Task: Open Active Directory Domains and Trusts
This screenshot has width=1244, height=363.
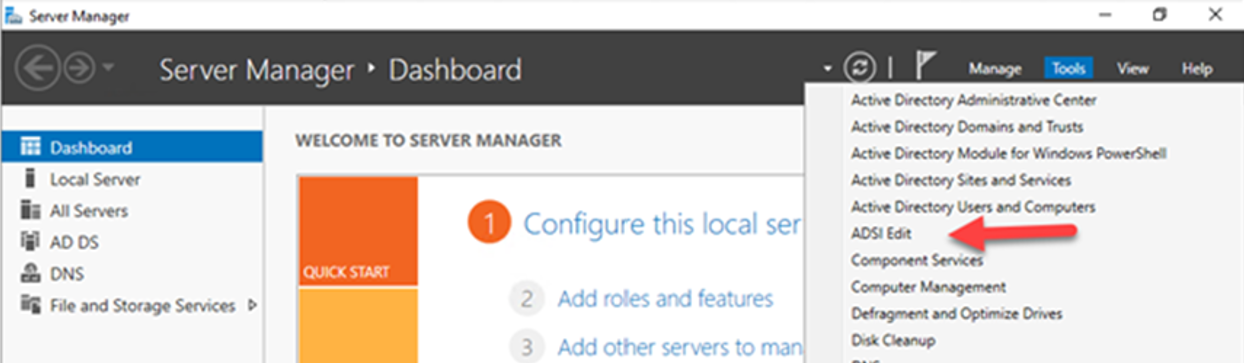Action: click(x=966, y=127)
